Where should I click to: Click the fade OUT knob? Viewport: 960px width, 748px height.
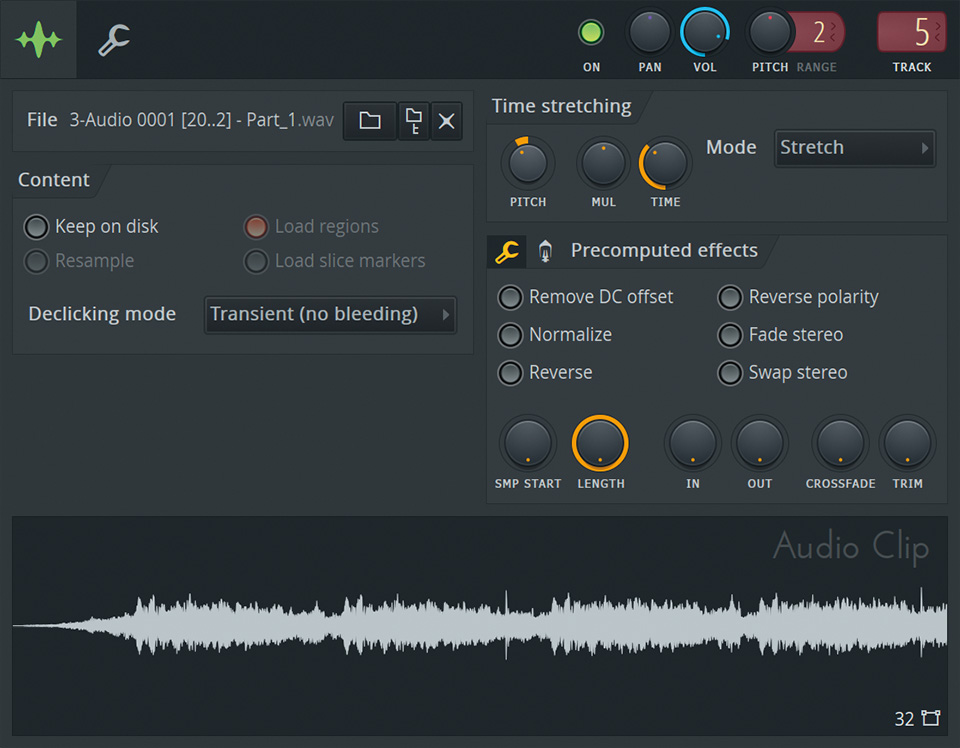pos(760,443)
